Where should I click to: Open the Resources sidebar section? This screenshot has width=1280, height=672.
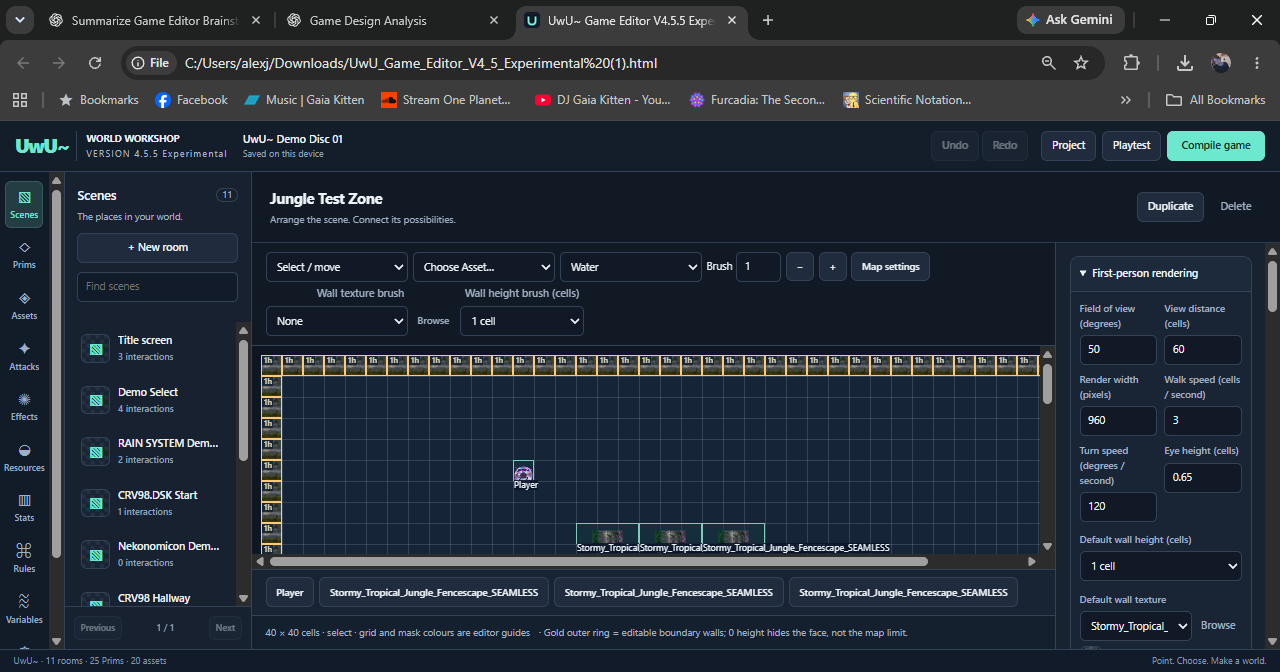(x=24, y=458)
